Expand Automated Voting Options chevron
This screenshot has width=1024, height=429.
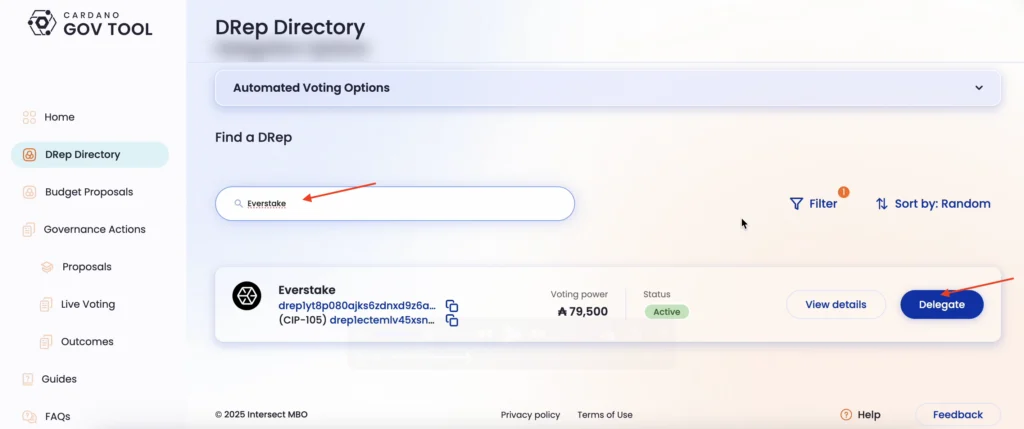(979, 87)
